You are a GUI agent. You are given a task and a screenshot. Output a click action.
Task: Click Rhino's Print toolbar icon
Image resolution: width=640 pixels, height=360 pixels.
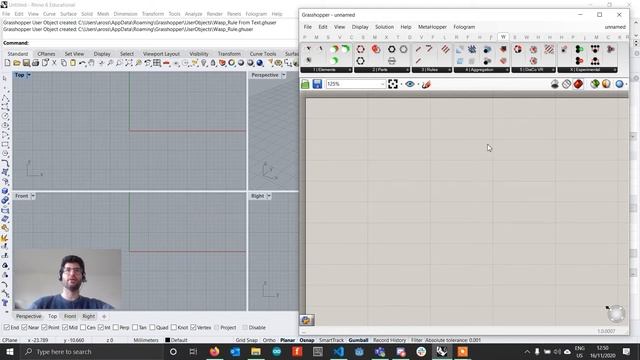coord(36,63)
